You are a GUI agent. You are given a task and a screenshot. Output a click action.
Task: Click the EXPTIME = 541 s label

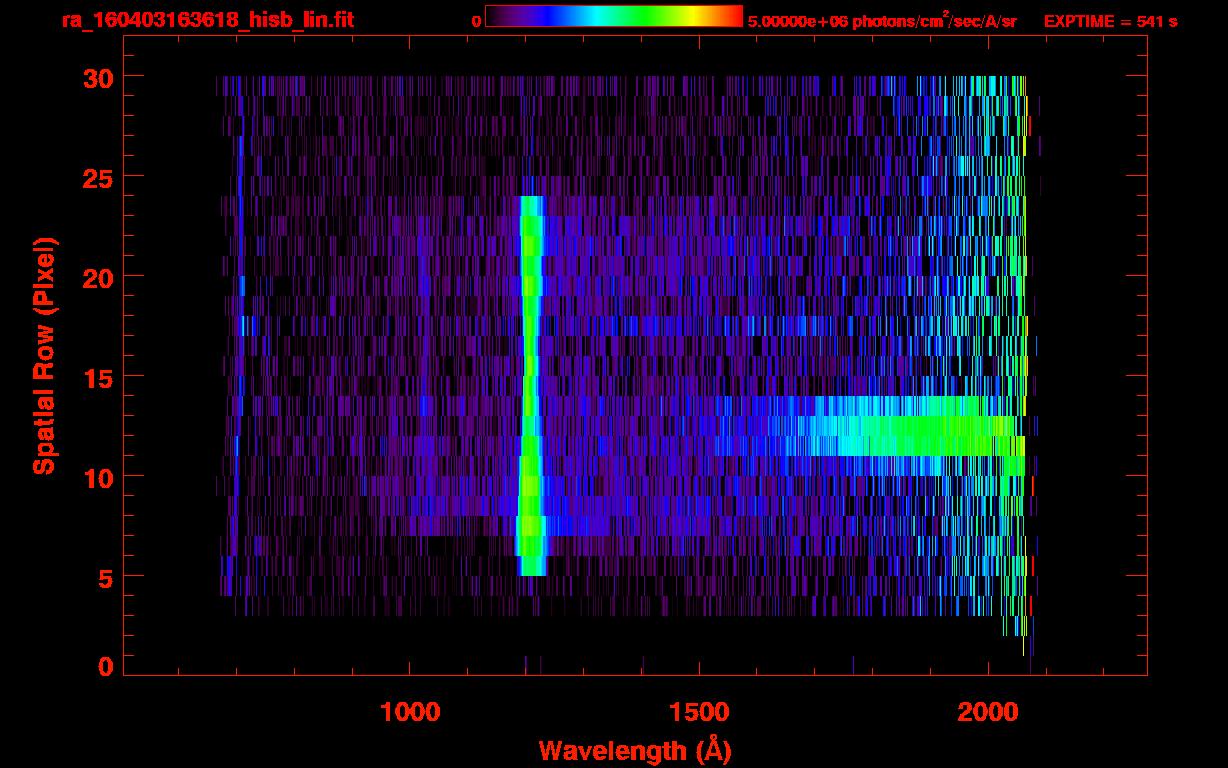(x=1110, y=21)
